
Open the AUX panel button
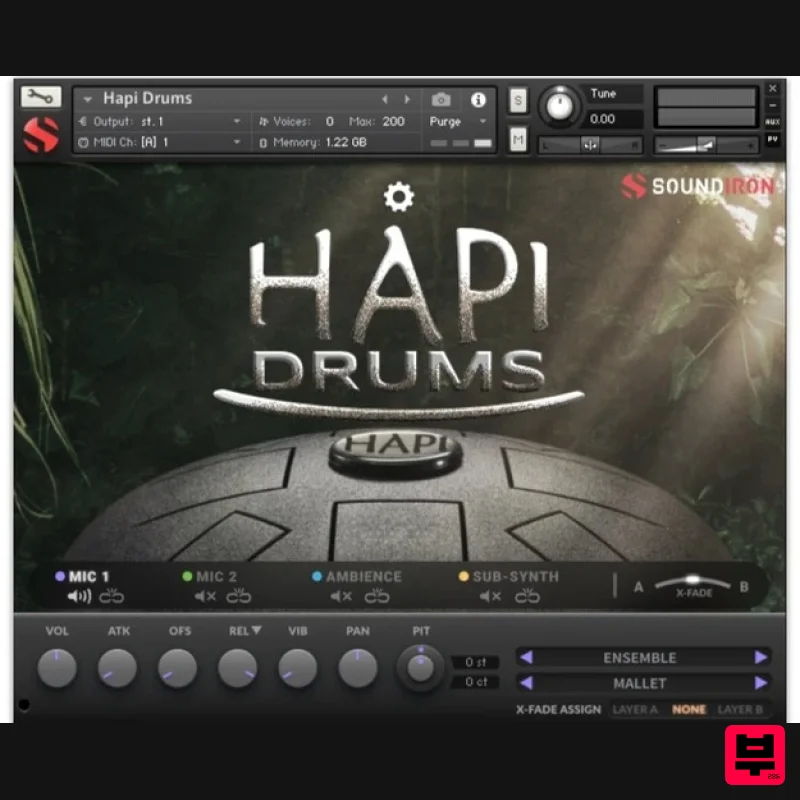[772, 122]
